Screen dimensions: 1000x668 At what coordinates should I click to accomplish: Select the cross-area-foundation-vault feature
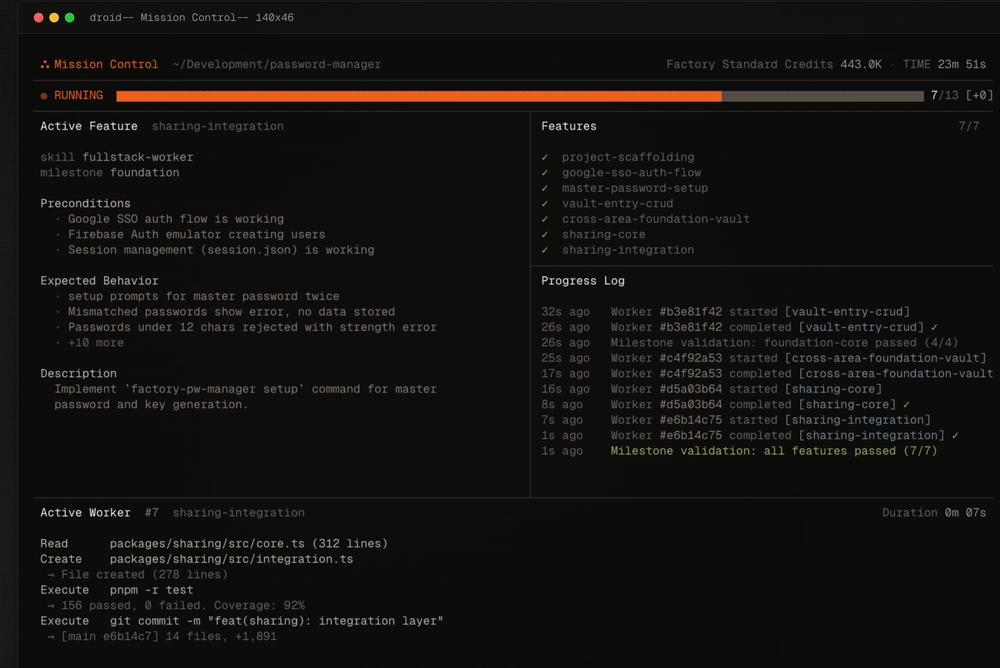[x=656, y=219]
